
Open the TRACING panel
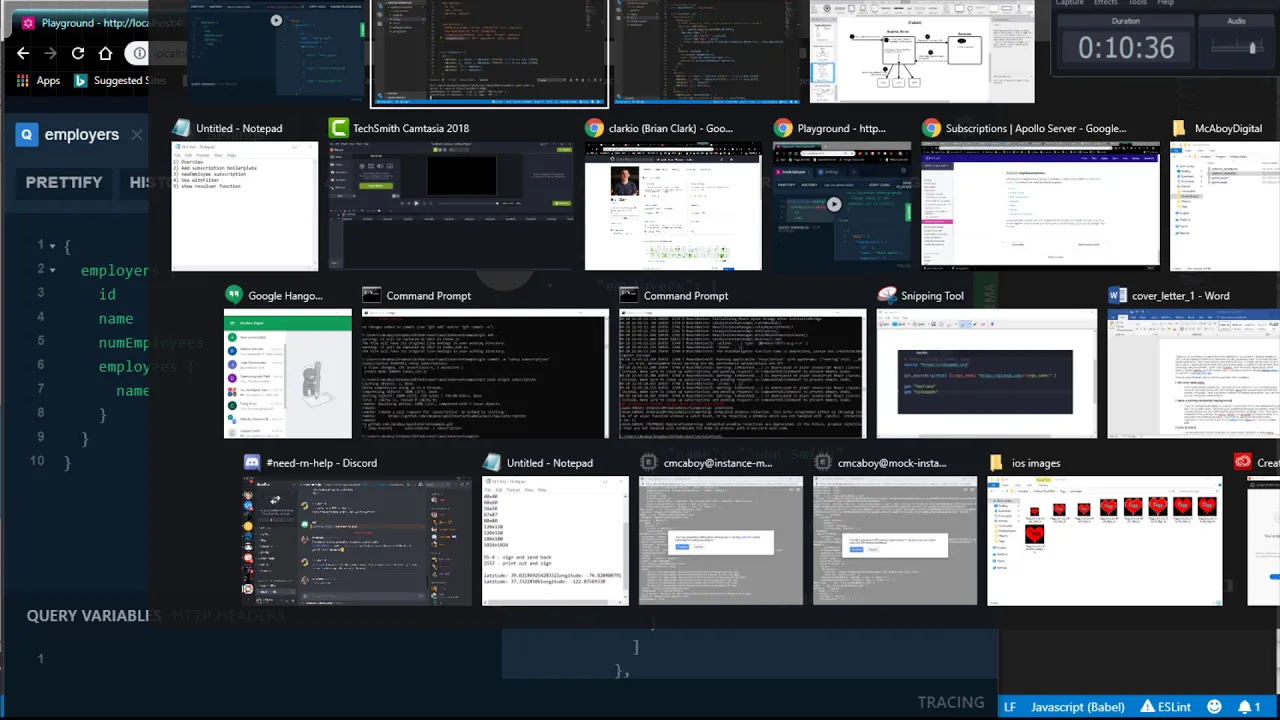951,702
